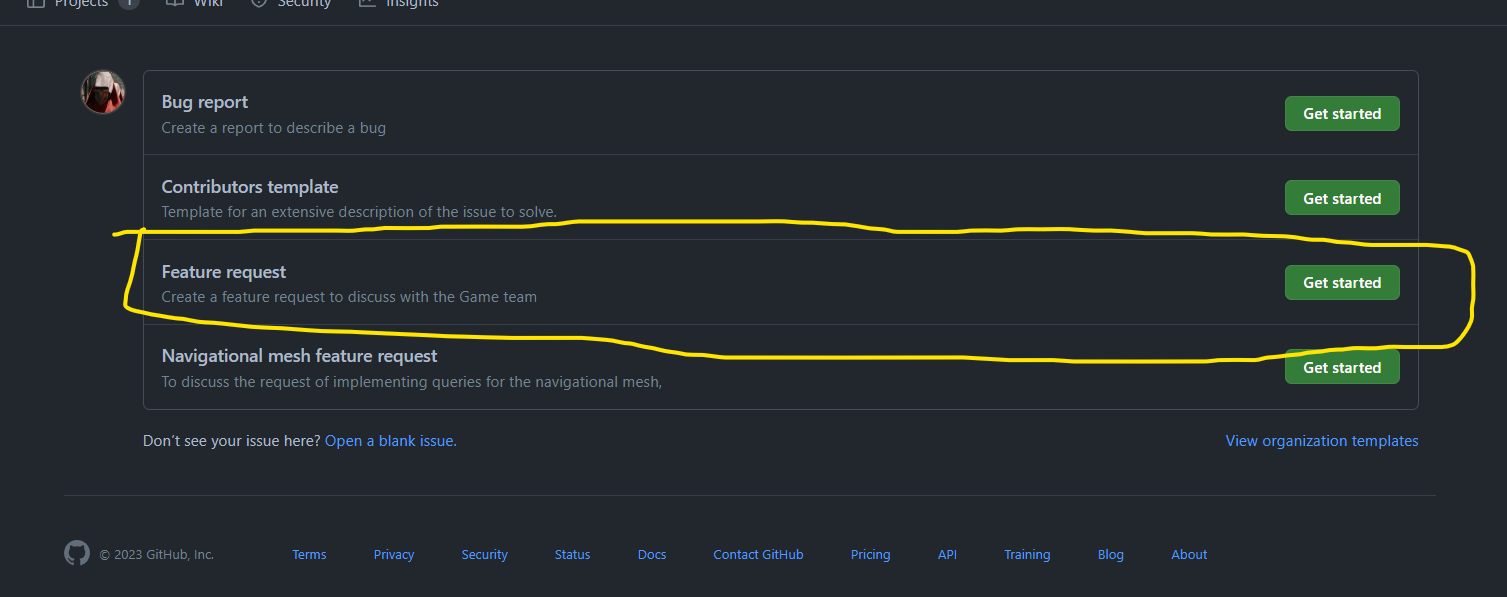The width and height of the screenshot is (1507, 597).
Task: View organization templates
Action: pyautogui.click(x=1322, y=441)
